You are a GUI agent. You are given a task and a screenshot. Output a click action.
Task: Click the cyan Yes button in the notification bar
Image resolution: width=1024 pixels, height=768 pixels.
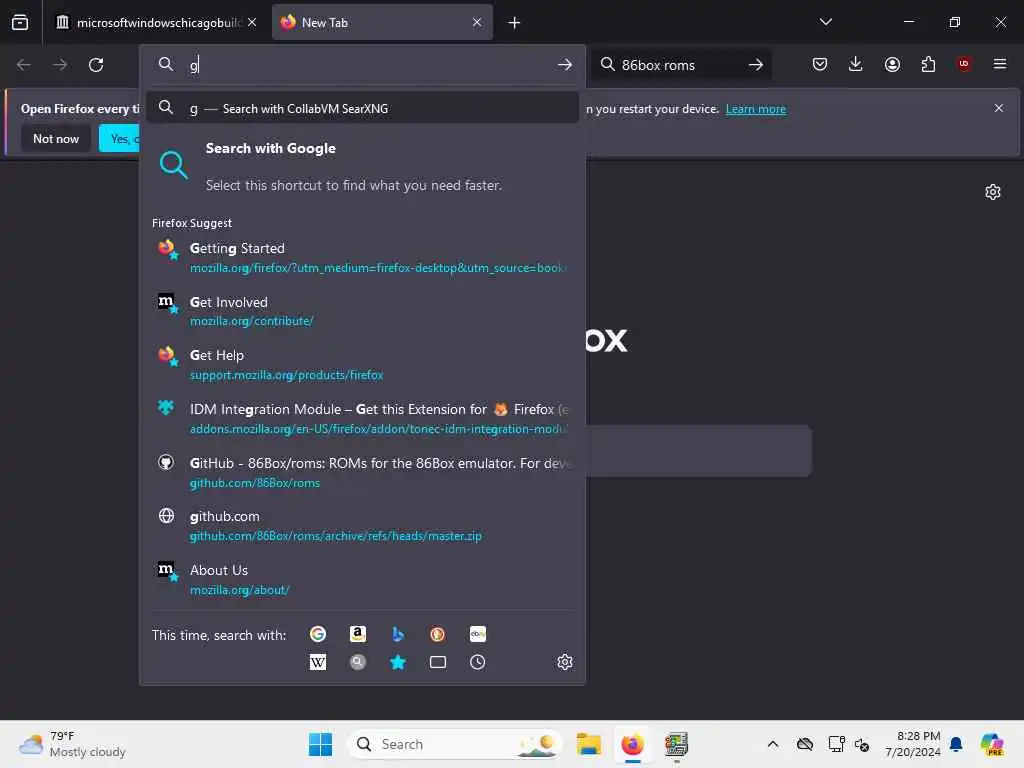click(x=120, y=138)
